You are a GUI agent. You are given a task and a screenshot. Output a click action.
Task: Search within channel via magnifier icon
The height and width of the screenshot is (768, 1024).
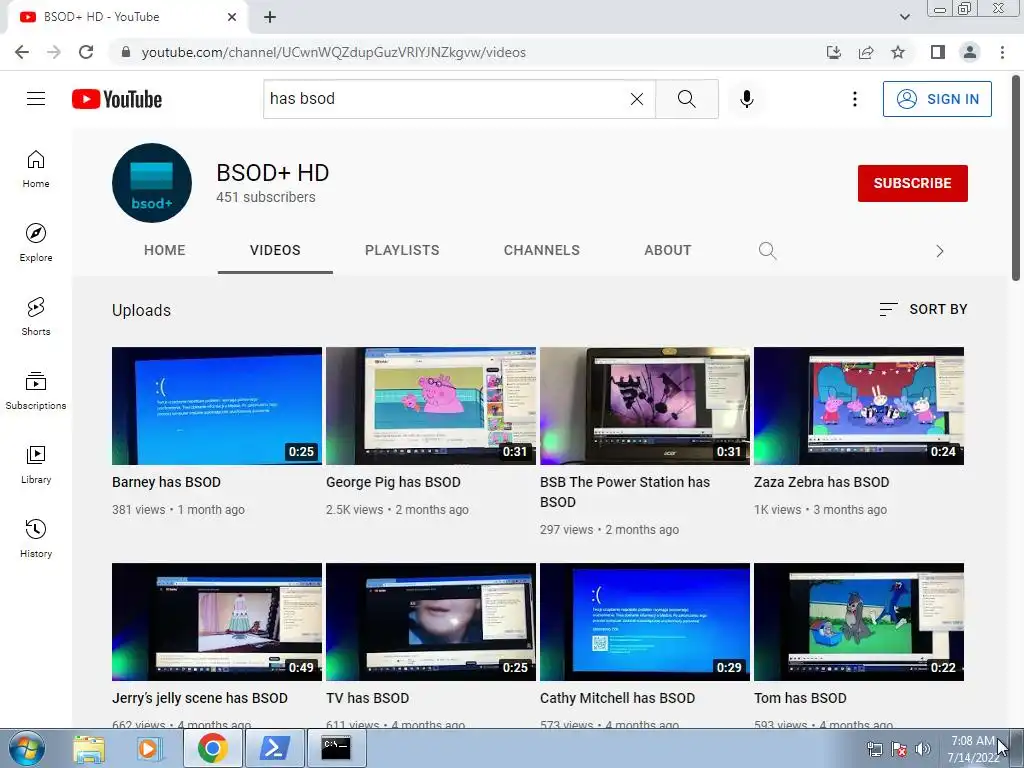click(767, 251)
